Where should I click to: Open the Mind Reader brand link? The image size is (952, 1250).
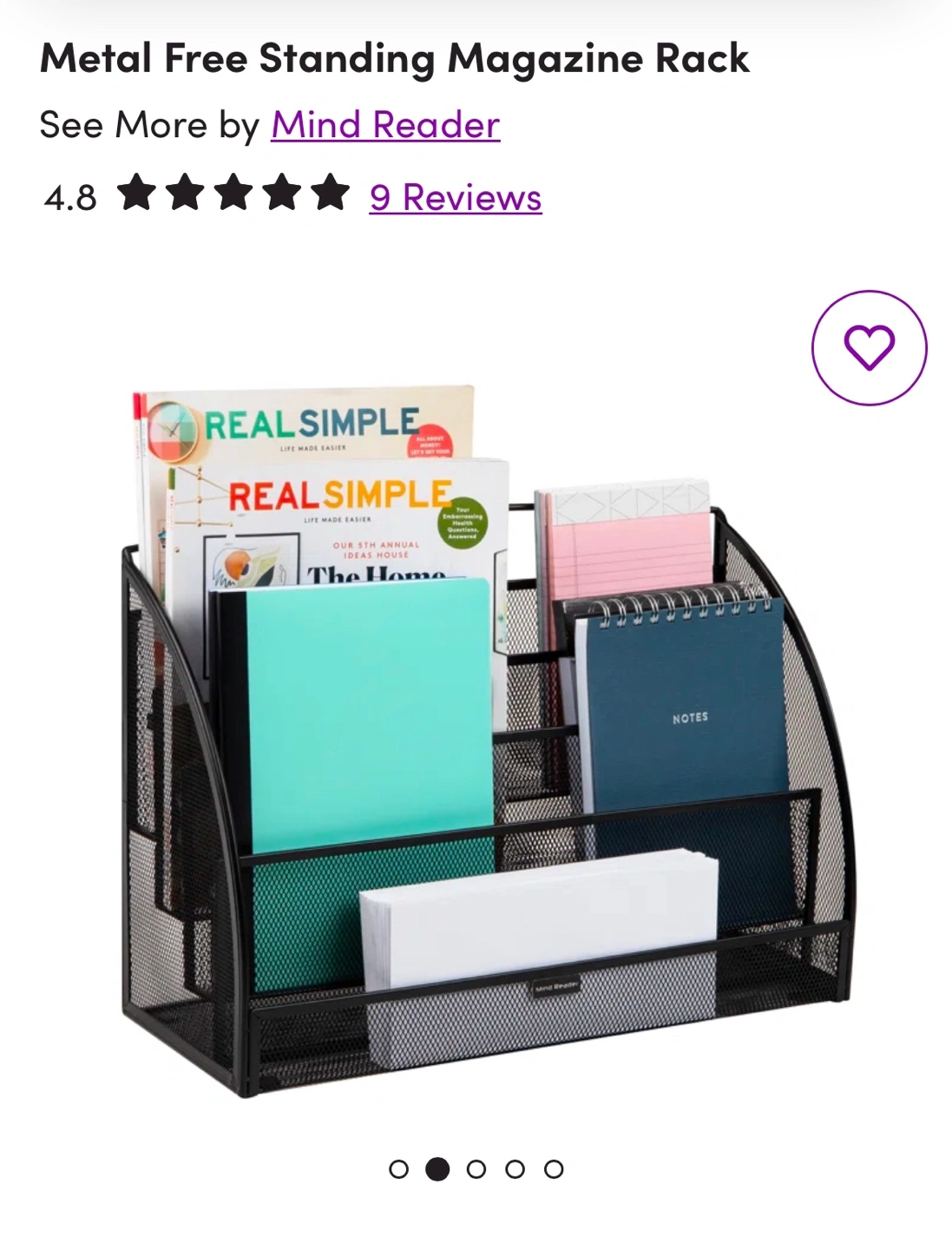[385, 125]
